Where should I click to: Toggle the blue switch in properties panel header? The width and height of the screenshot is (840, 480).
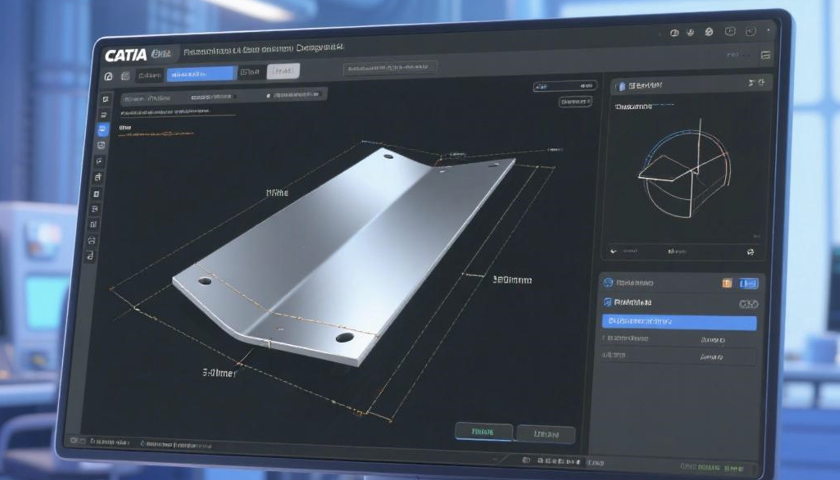(x=748, y=283)
